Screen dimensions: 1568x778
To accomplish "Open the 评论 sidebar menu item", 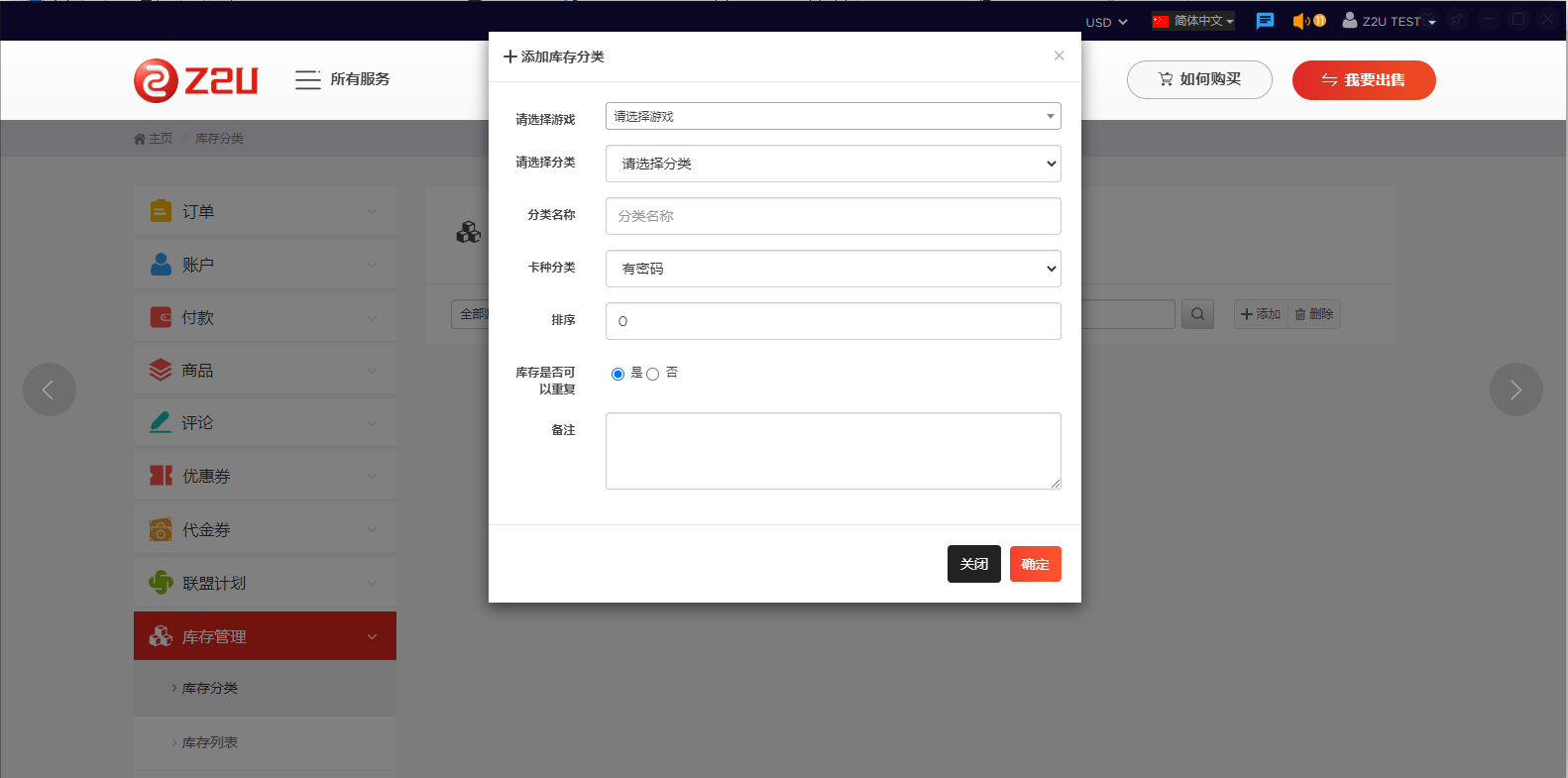I will (265, 423).
